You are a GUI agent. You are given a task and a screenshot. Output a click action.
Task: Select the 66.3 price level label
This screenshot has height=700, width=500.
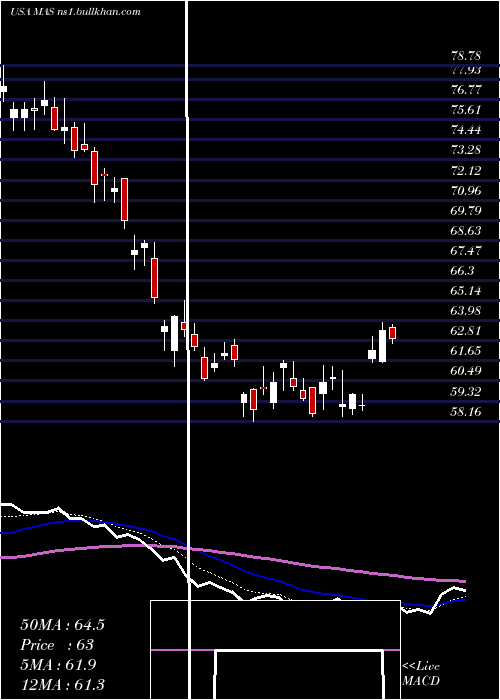463,271
